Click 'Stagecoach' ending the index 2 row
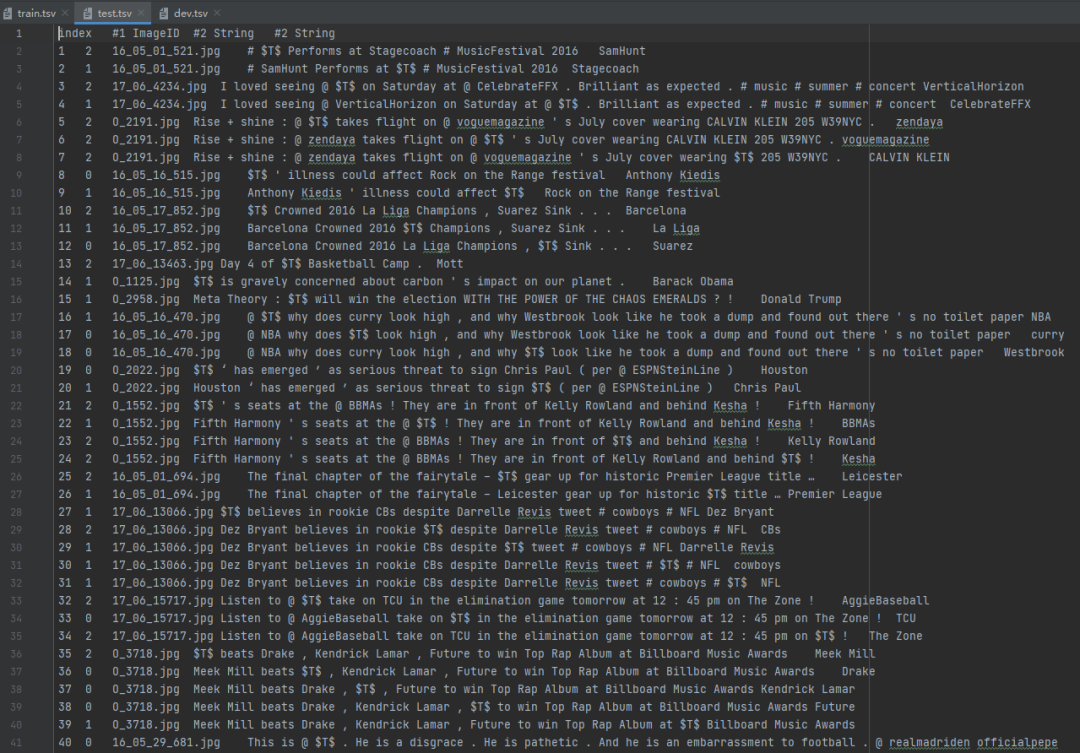The height and width of the screenshot is (753, 1080). pos(605,69)
